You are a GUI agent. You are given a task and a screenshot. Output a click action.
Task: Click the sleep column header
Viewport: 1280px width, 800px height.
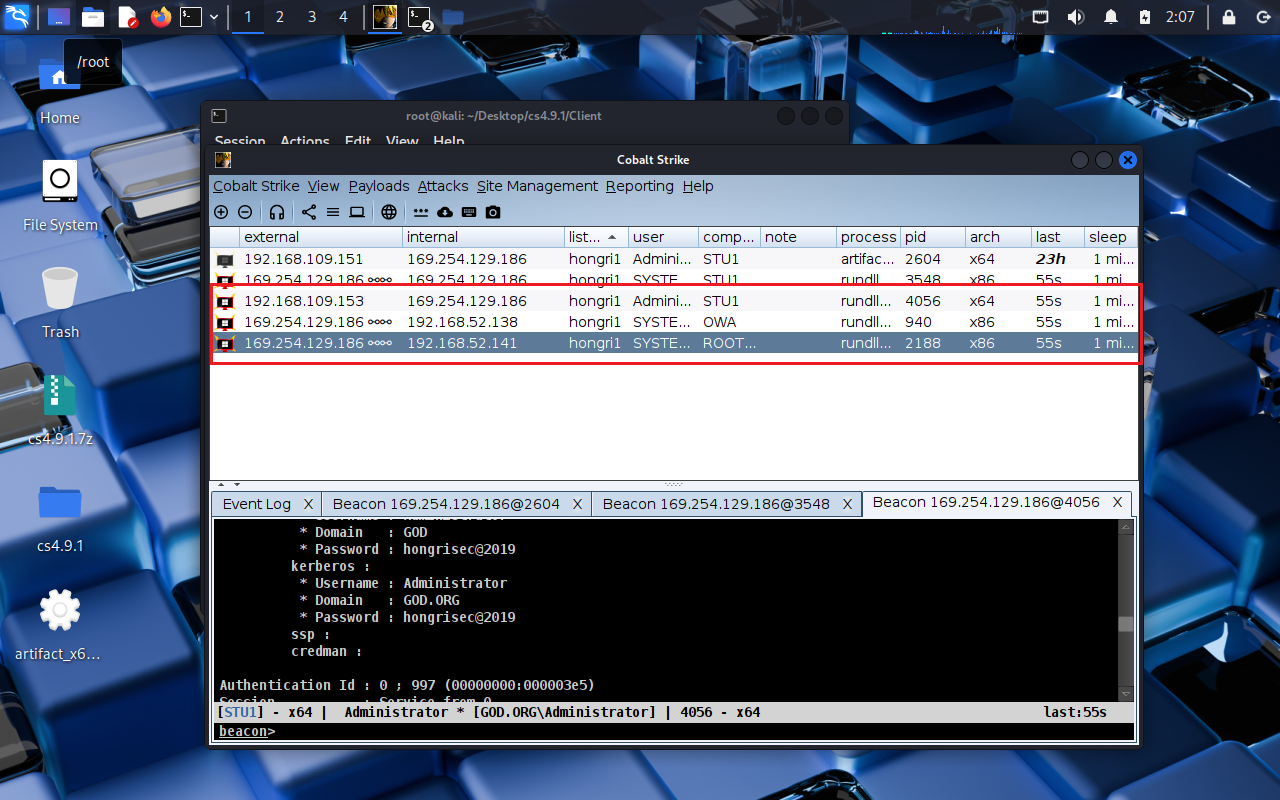pos(1110,237)
